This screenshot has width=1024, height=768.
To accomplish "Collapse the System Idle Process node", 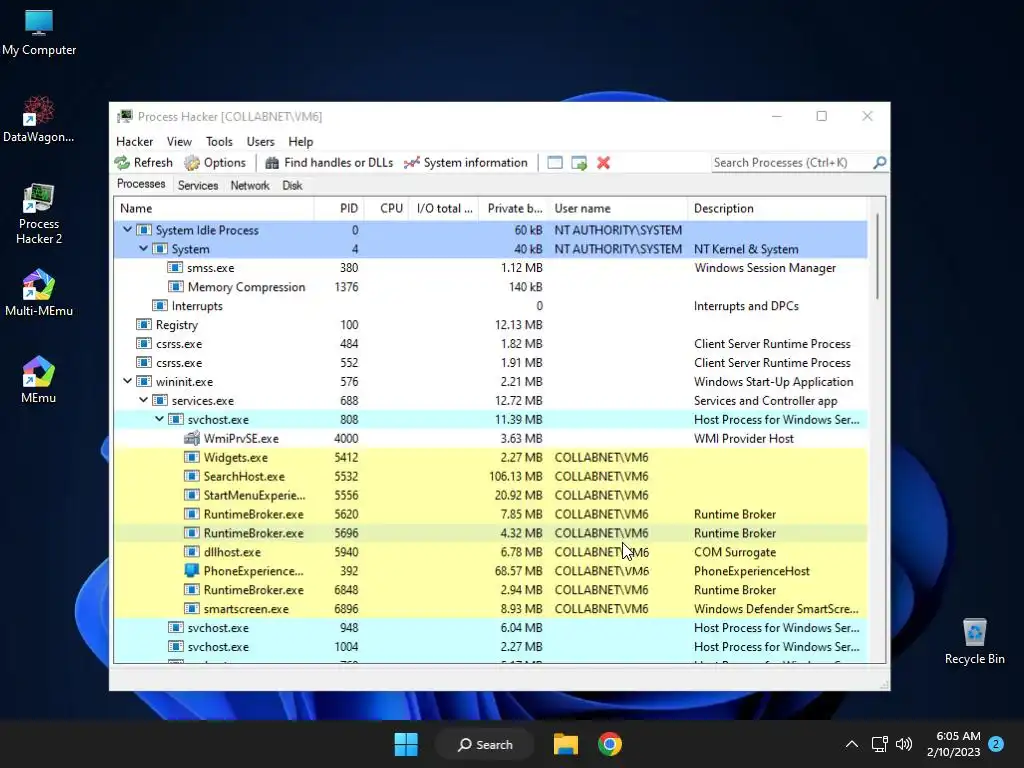I will click(127, 230).
